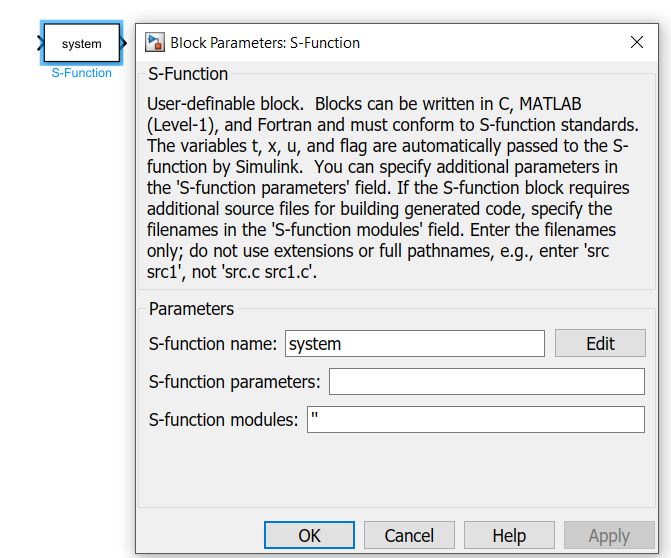
Task: Click the Block Parameters title bar text
Action: (x=265, y=43)
